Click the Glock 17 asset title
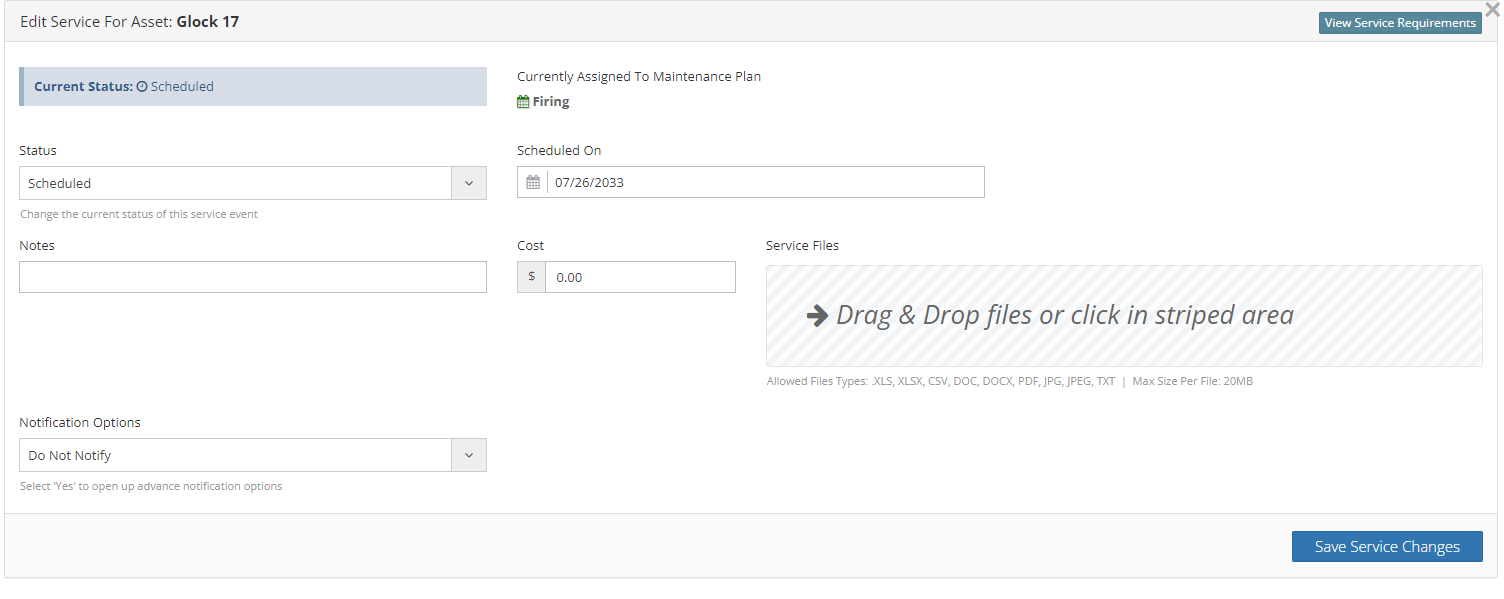Image resolution: width=1504 pixels, height=599 pixels. 208,21
